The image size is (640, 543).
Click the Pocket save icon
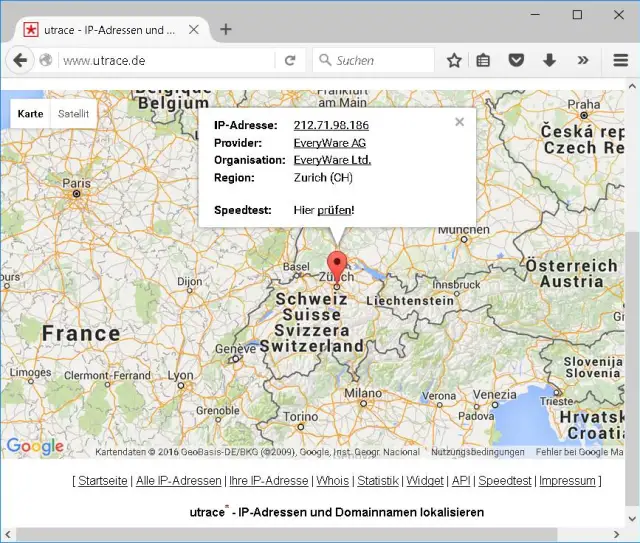(516, 61)
